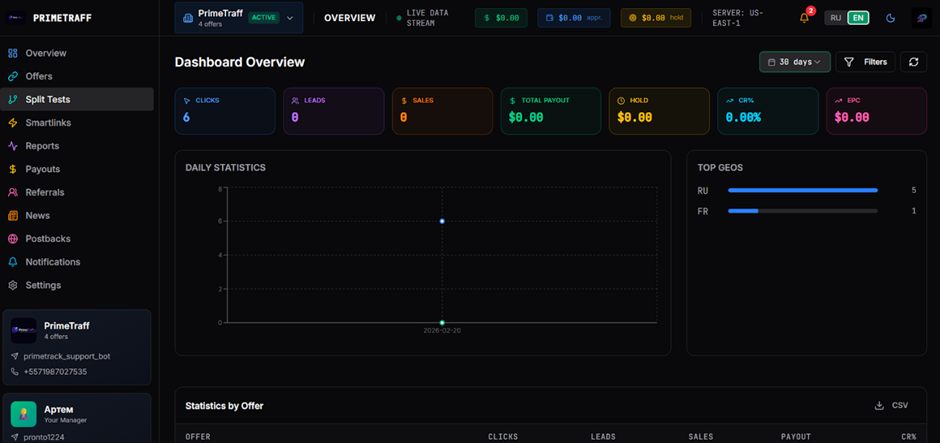Download statistics using the CSV icon

pos(879,405)
